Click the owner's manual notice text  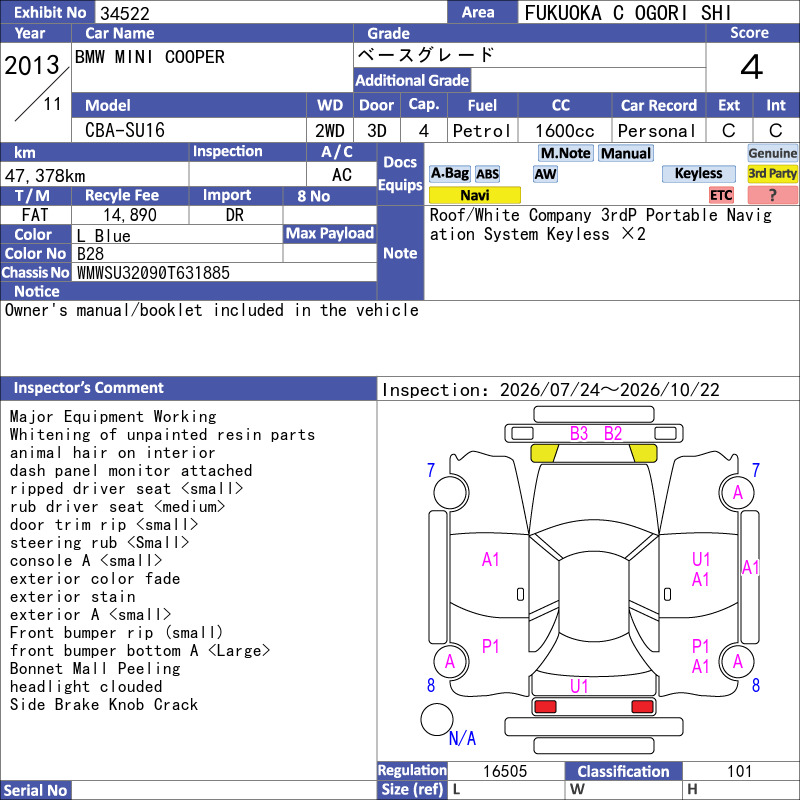pos(212,310)
